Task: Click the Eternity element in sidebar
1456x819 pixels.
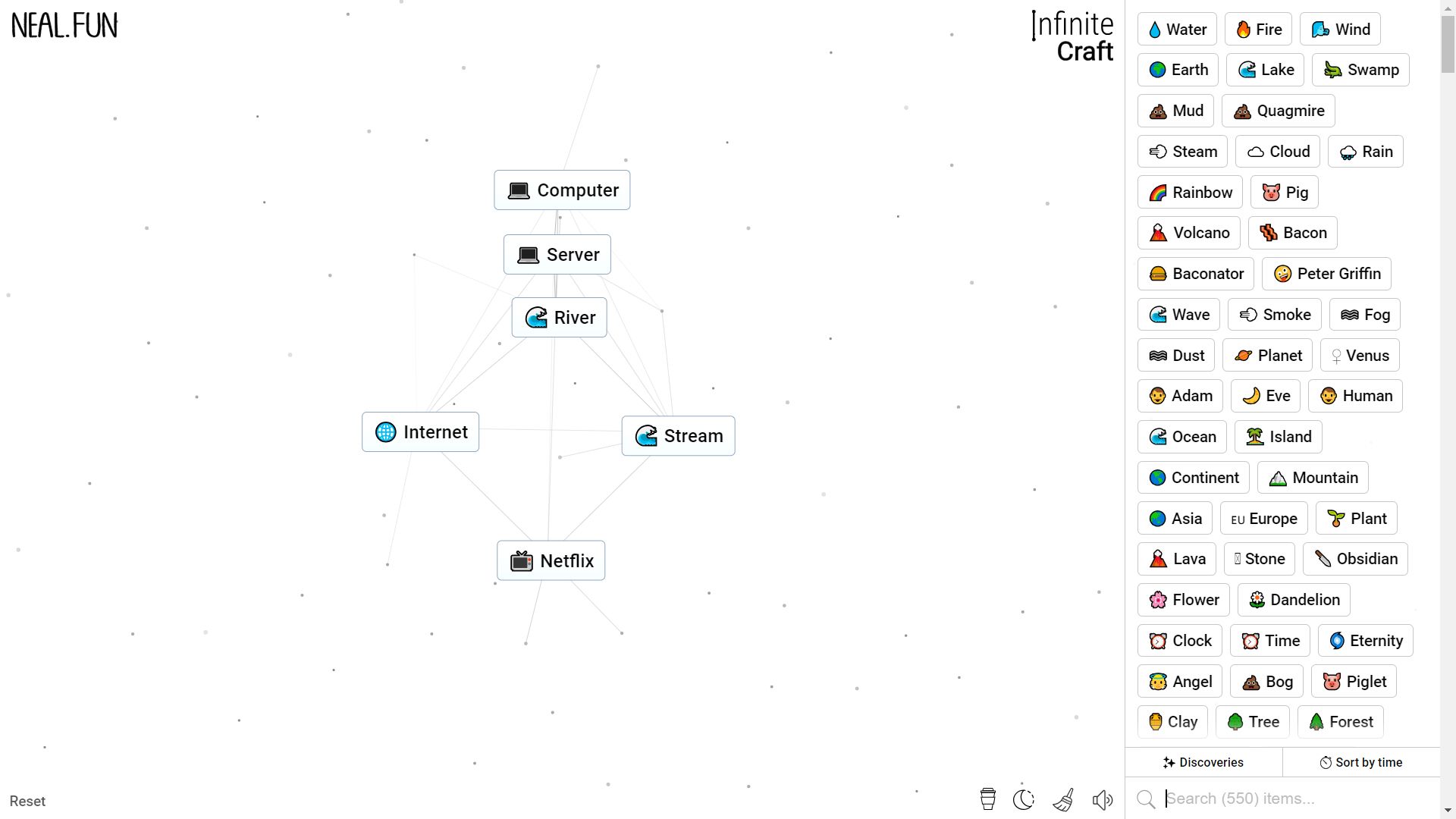Action: point(1366,641)
